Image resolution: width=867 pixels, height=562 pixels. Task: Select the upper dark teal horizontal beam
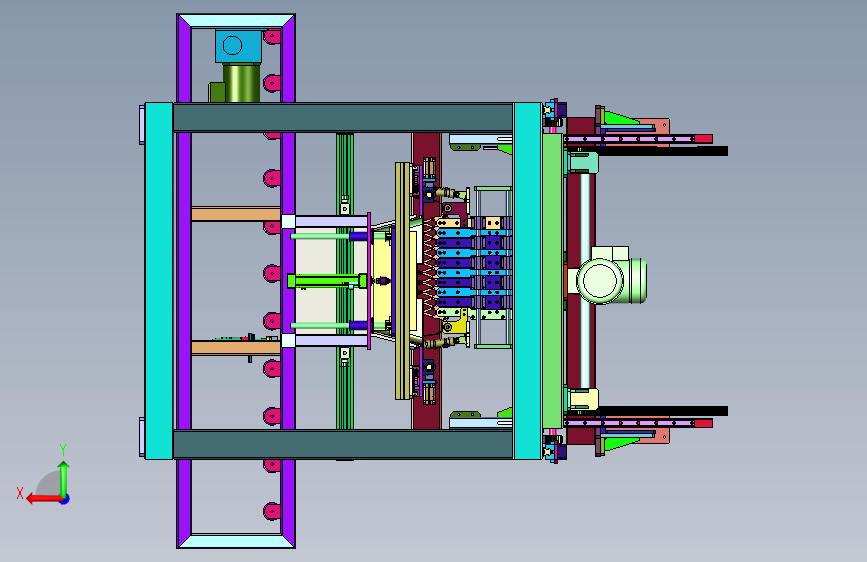coord(343,117)
